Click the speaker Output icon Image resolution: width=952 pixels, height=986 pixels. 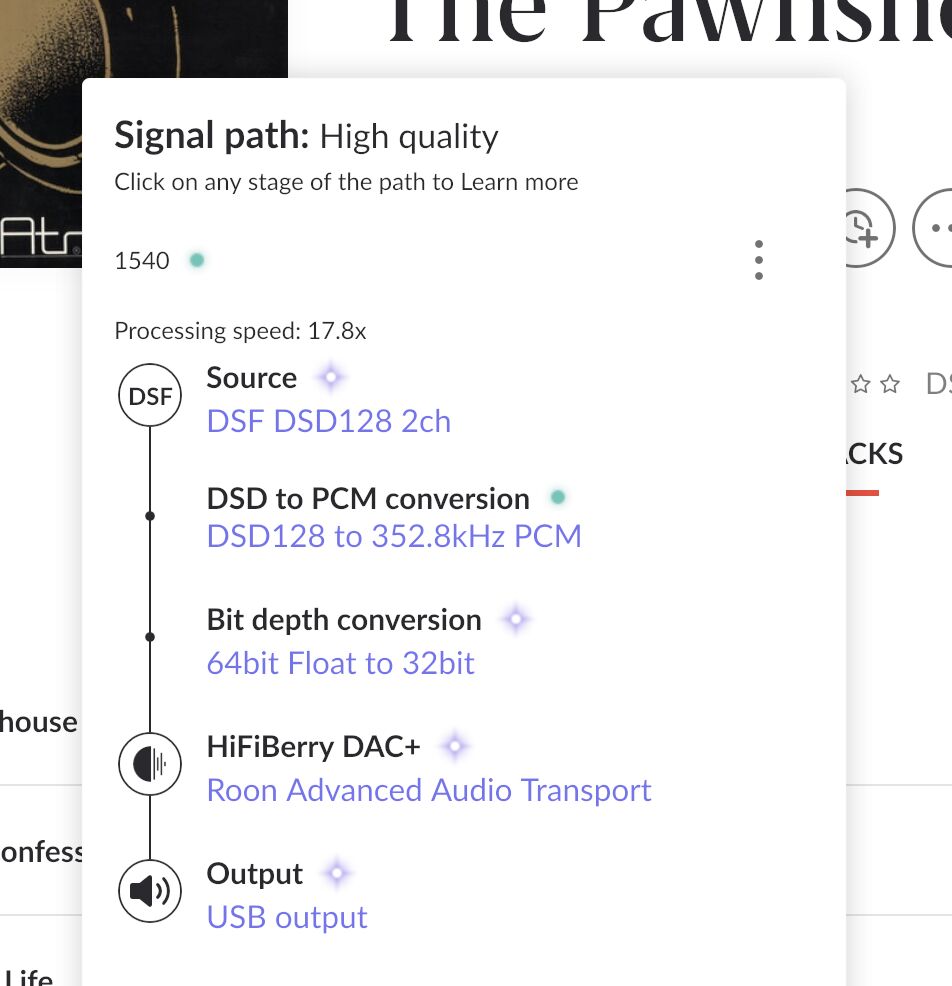[150, 891]
